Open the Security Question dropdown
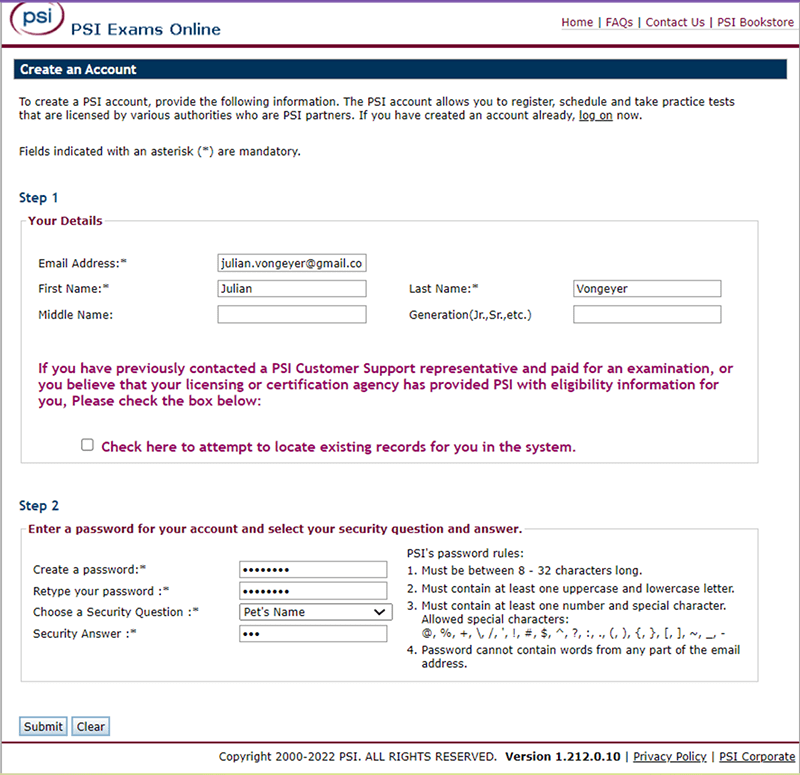 315,612
